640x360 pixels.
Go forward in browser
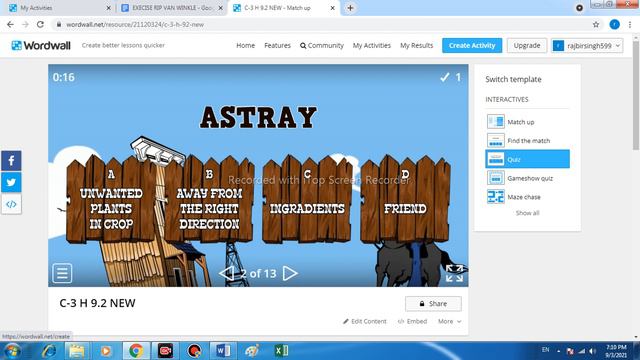(25, 24)
